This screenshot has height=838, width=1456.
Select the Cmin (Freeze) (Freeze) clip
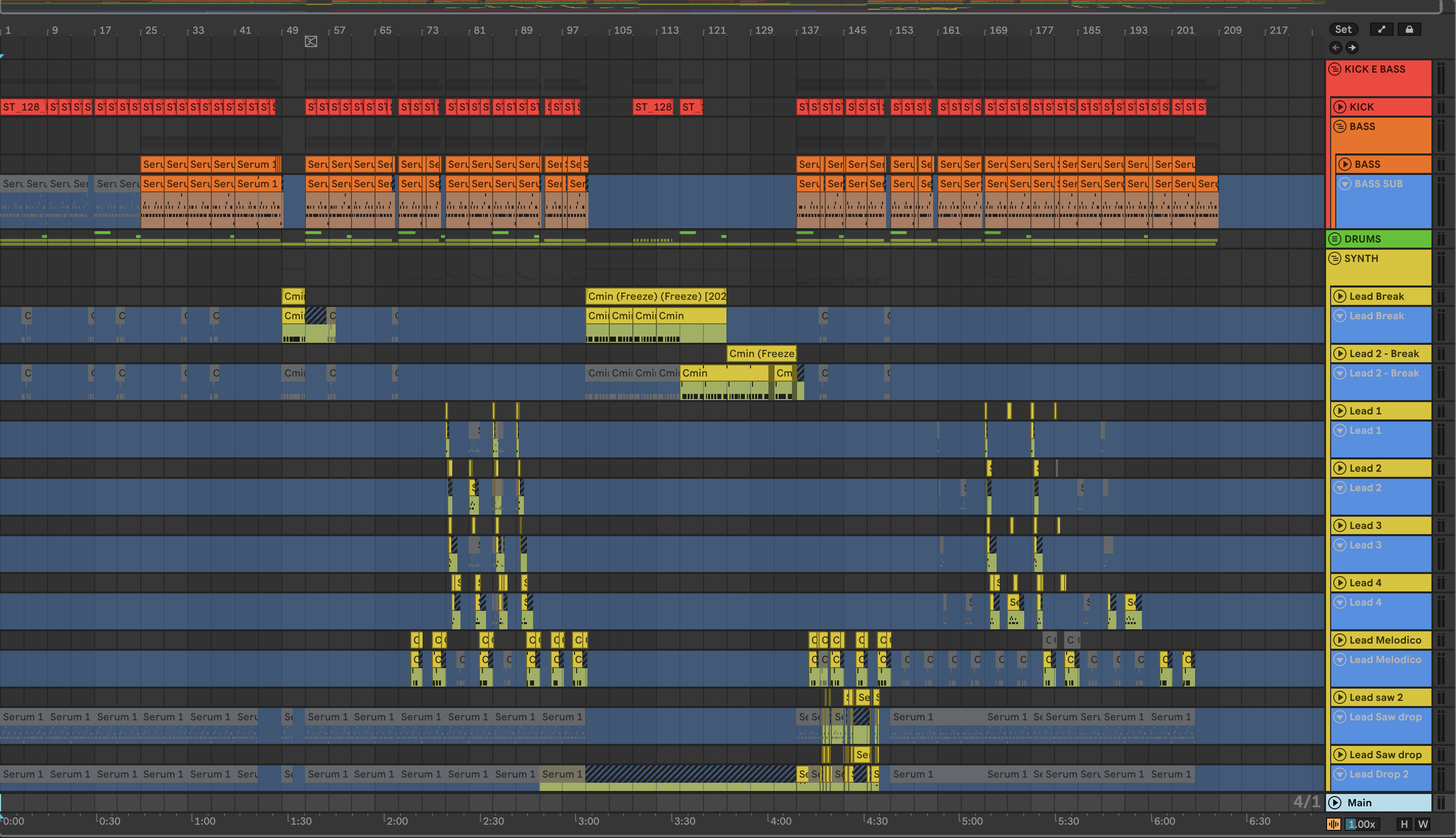click(x=655, y=296)
